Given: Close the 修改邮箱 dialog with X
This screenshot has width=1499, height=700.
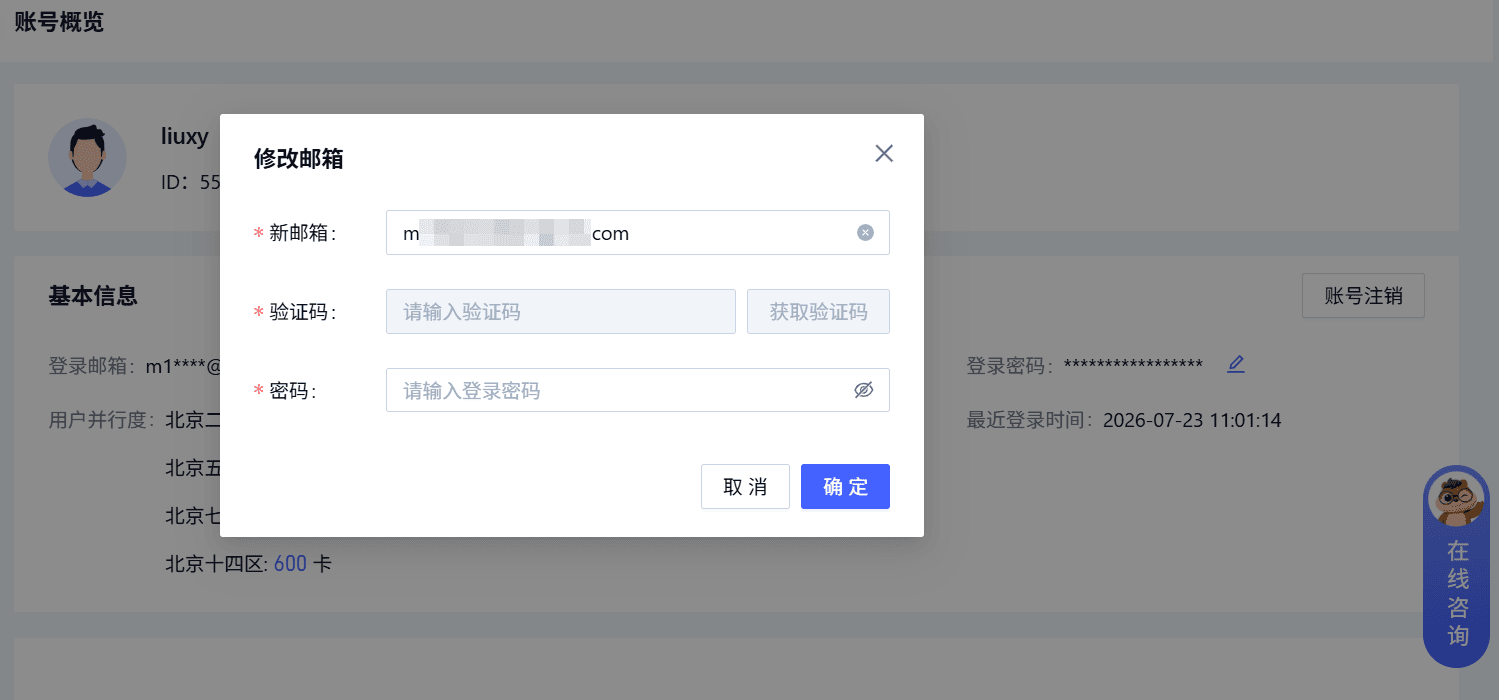Looking at the screenshot, I should click(884, 153).
